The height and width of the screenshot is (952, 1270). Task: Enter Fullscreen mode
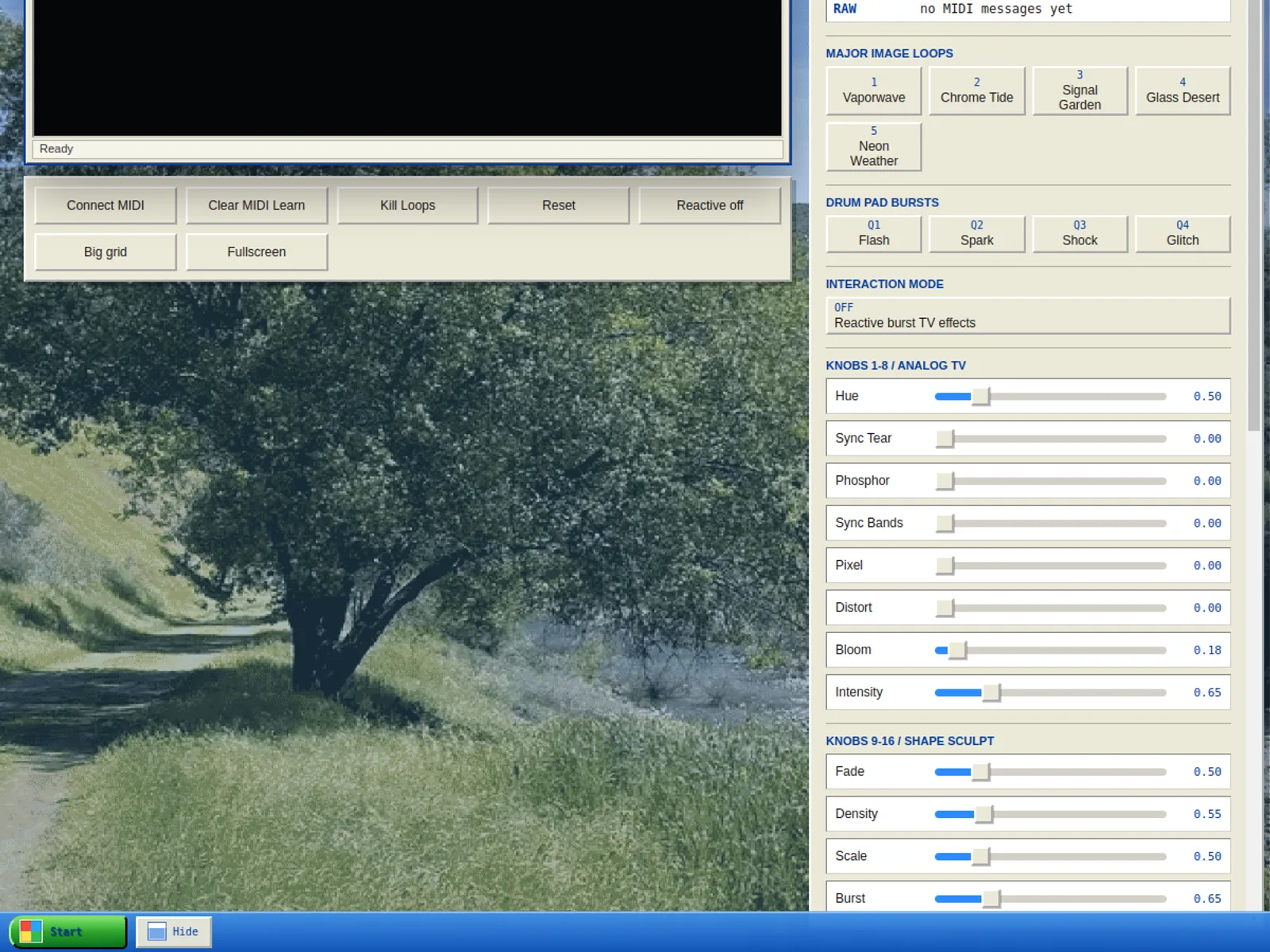tap(256, 252)
